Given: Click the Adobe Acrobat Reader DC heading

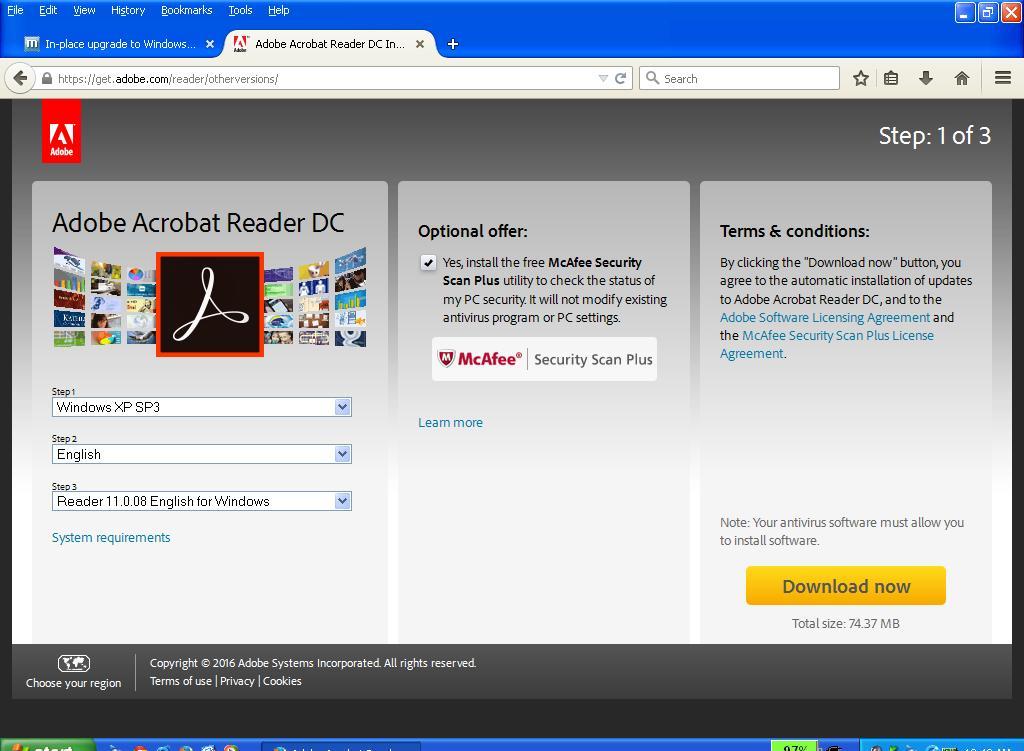Looking at the screenshot, I should point(199,223).
